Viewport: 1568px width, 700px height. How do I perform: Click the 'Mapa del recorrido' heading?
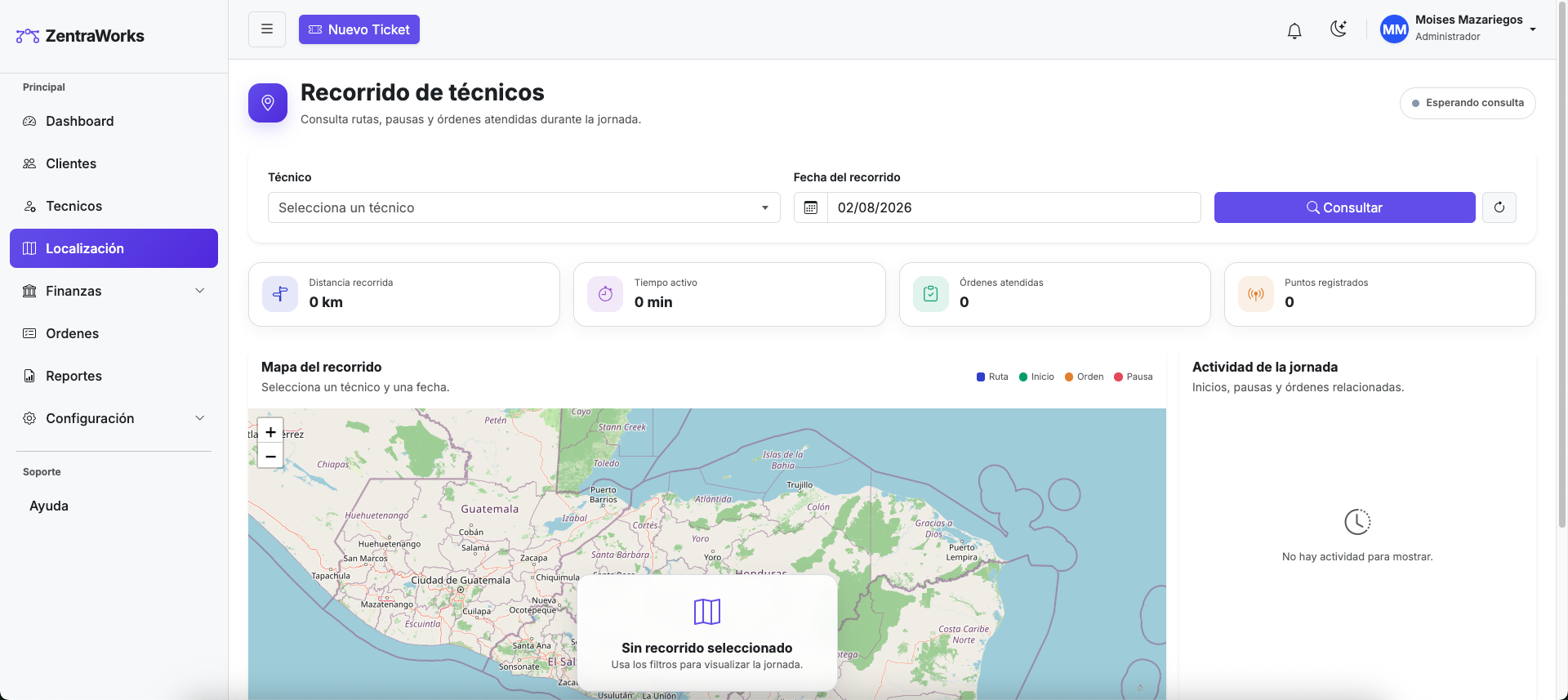322,367
